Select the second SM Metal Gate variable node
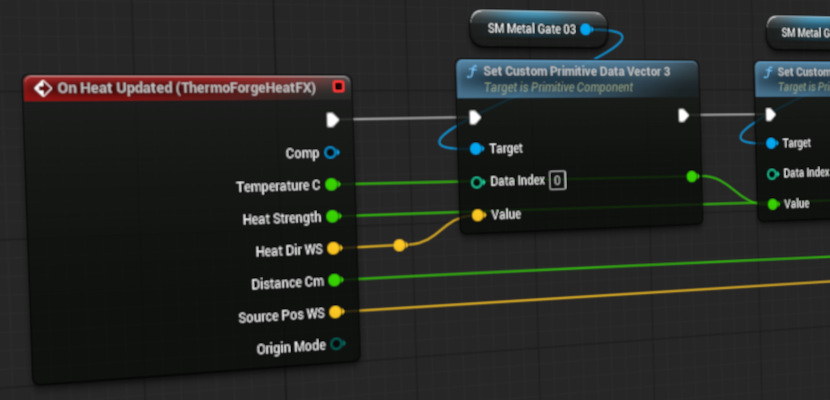830x400 pixels. [x=798, y=33]
